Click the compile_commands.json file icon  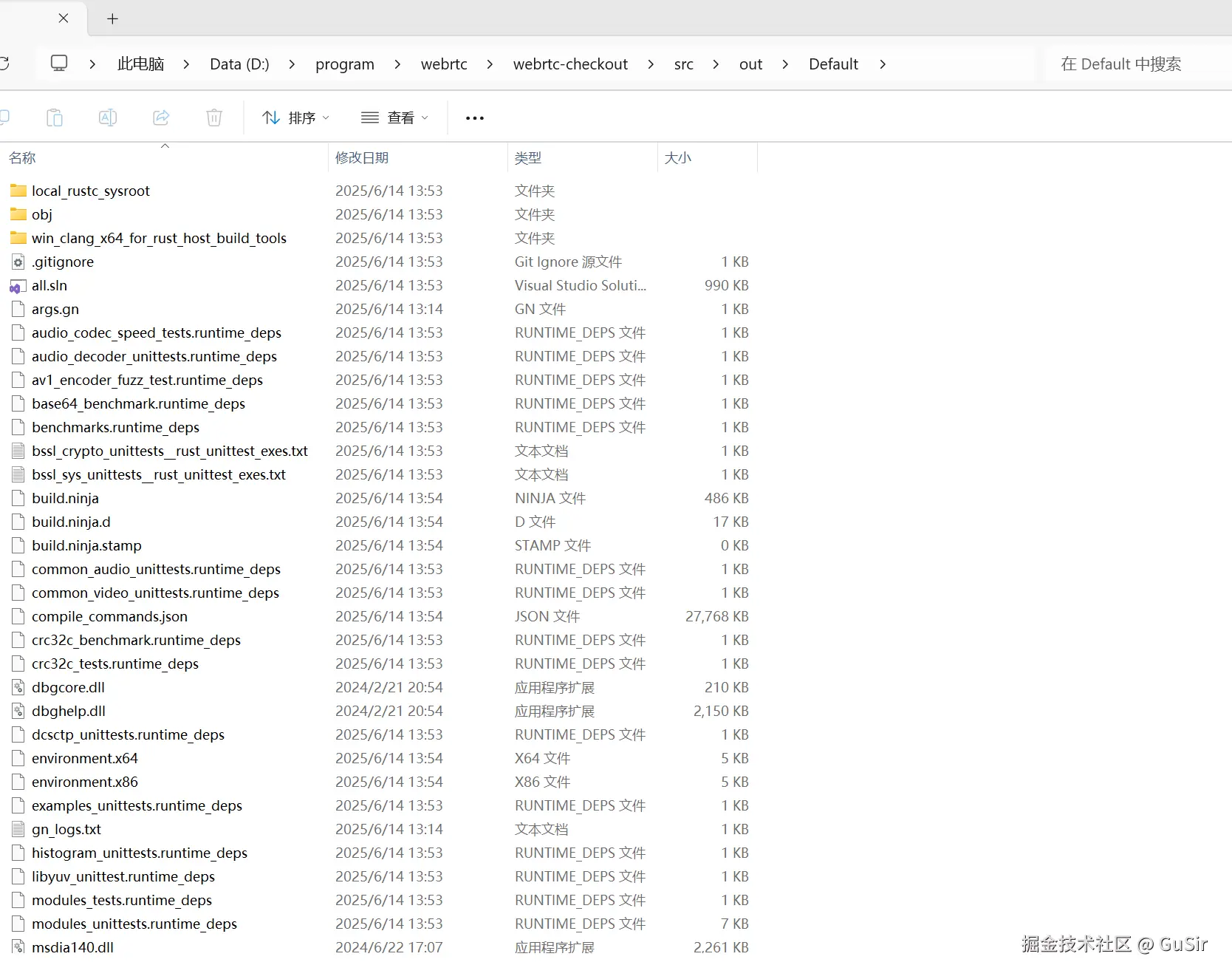coord(18,616)
